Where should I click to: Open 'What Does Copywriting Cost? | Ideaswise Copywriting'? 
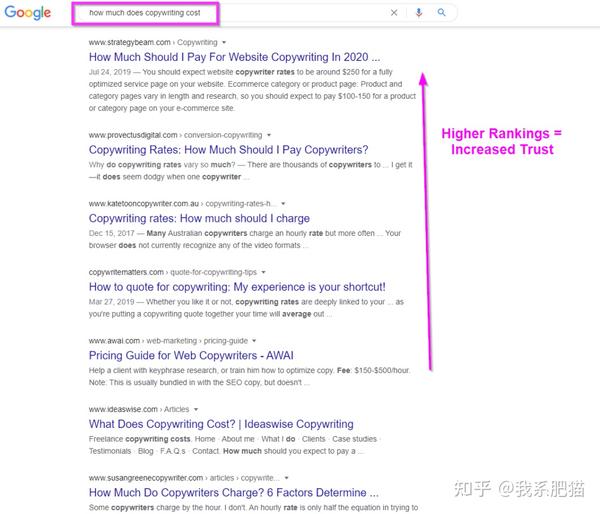click(x=221, y=424)
